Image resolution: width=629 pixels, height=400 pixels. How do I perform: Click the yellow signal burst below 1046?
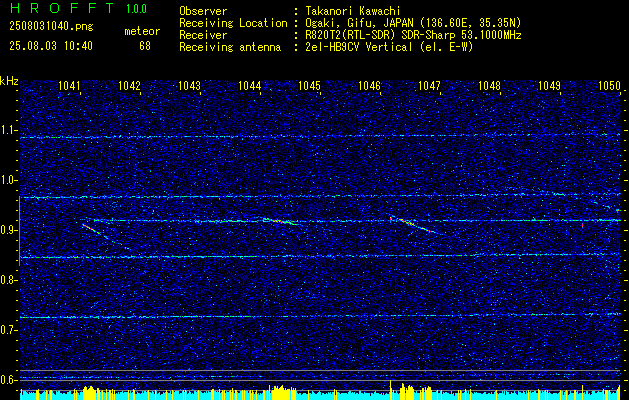[x=407, y=391]
